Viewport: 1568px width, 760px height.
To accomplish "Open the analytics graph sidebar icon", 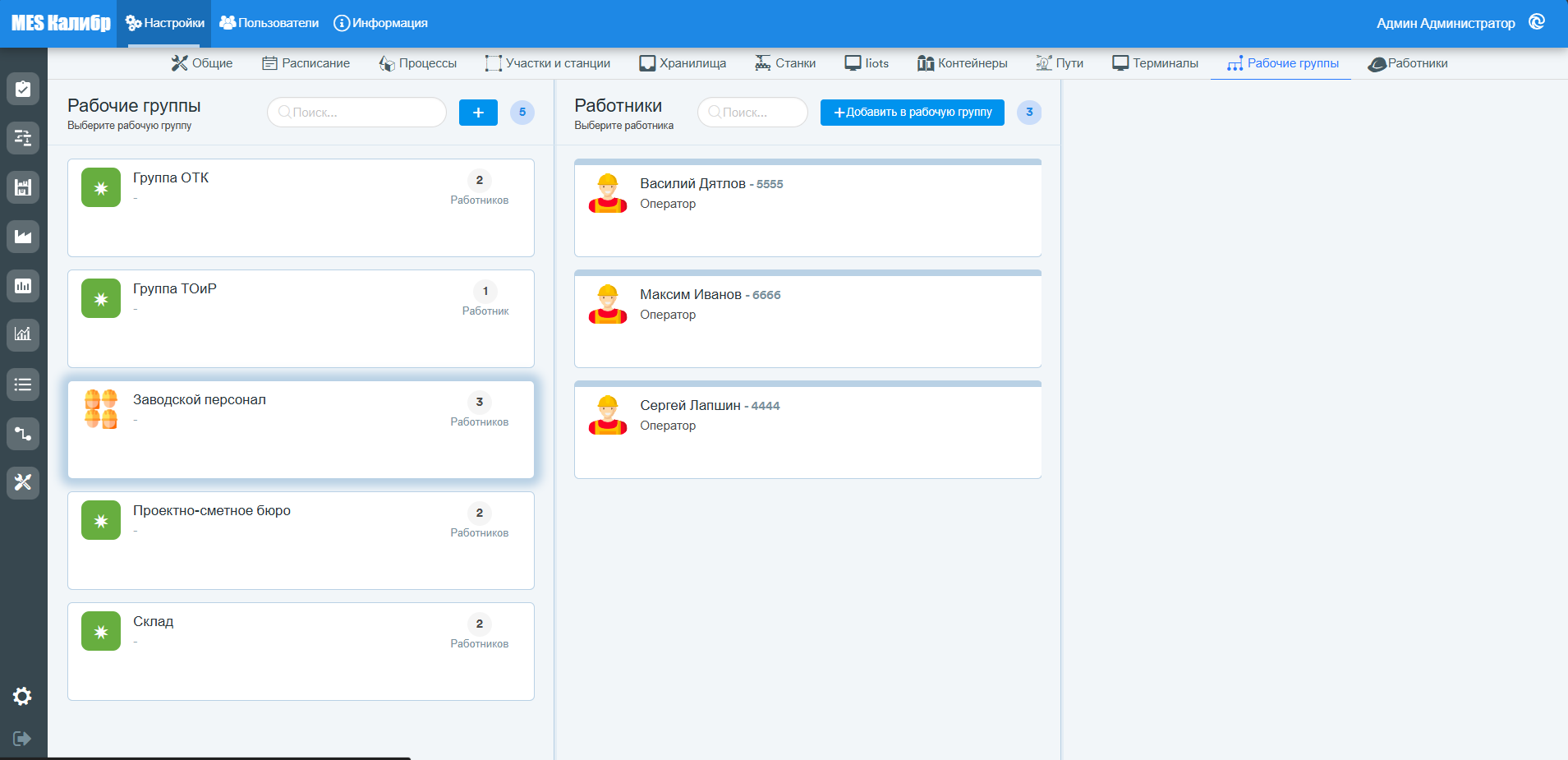I will (x=23, y=334).
